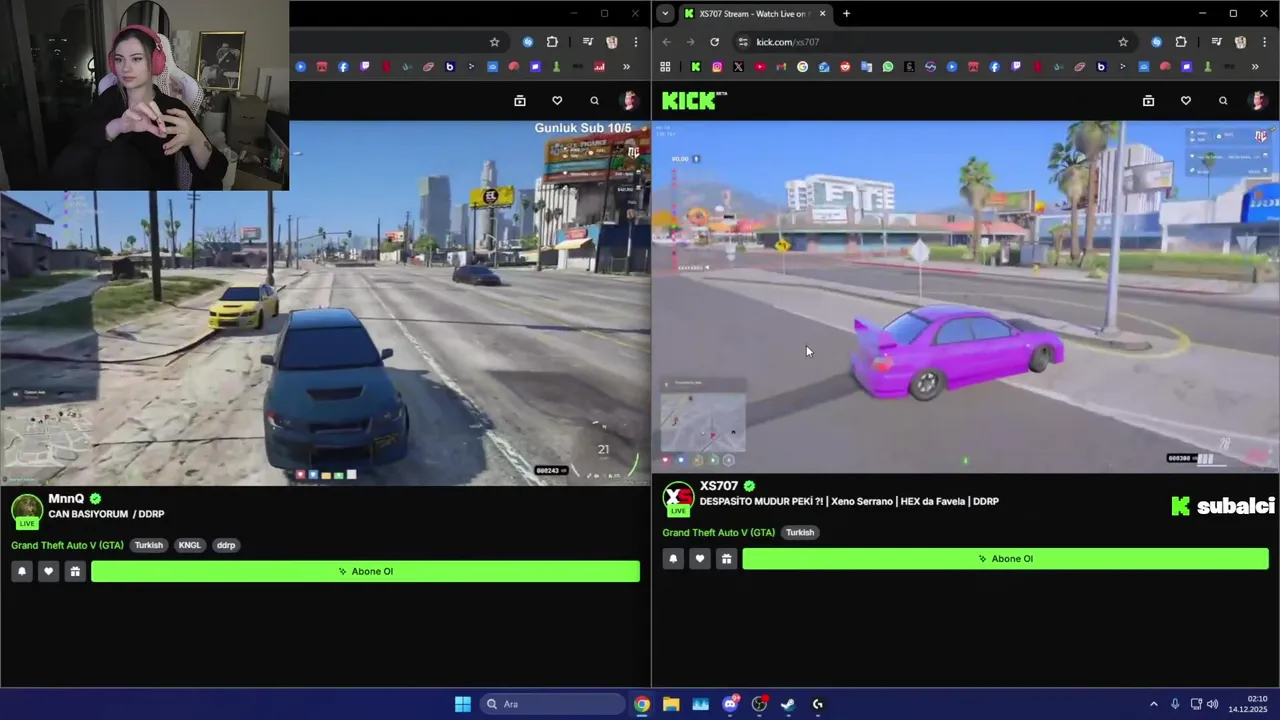Open Kick following heart in right window header
This screenshot has width=1280, height=720.
point(1186,100)
